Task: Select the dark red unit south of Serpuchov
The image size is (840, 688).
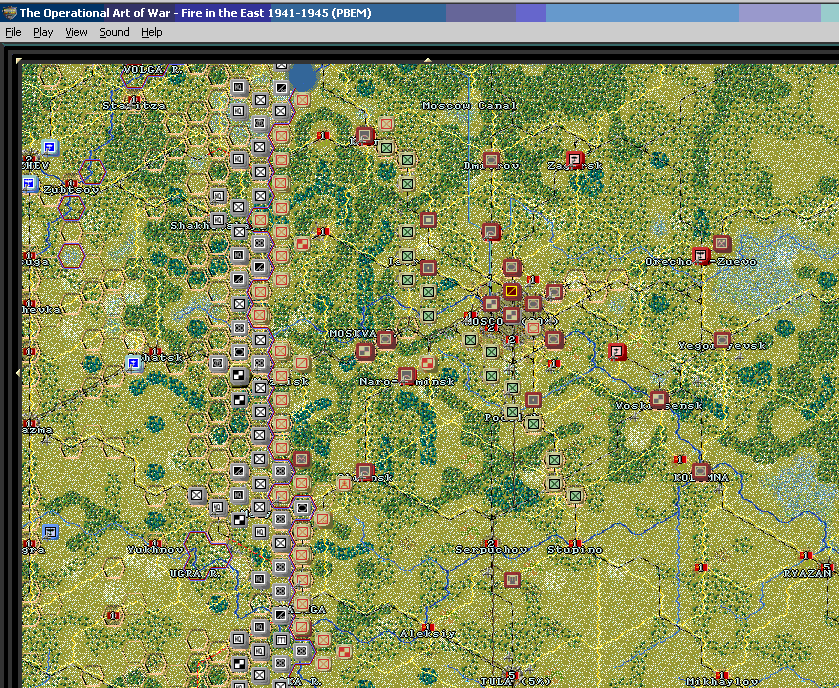Action: [x=512, y=579]
